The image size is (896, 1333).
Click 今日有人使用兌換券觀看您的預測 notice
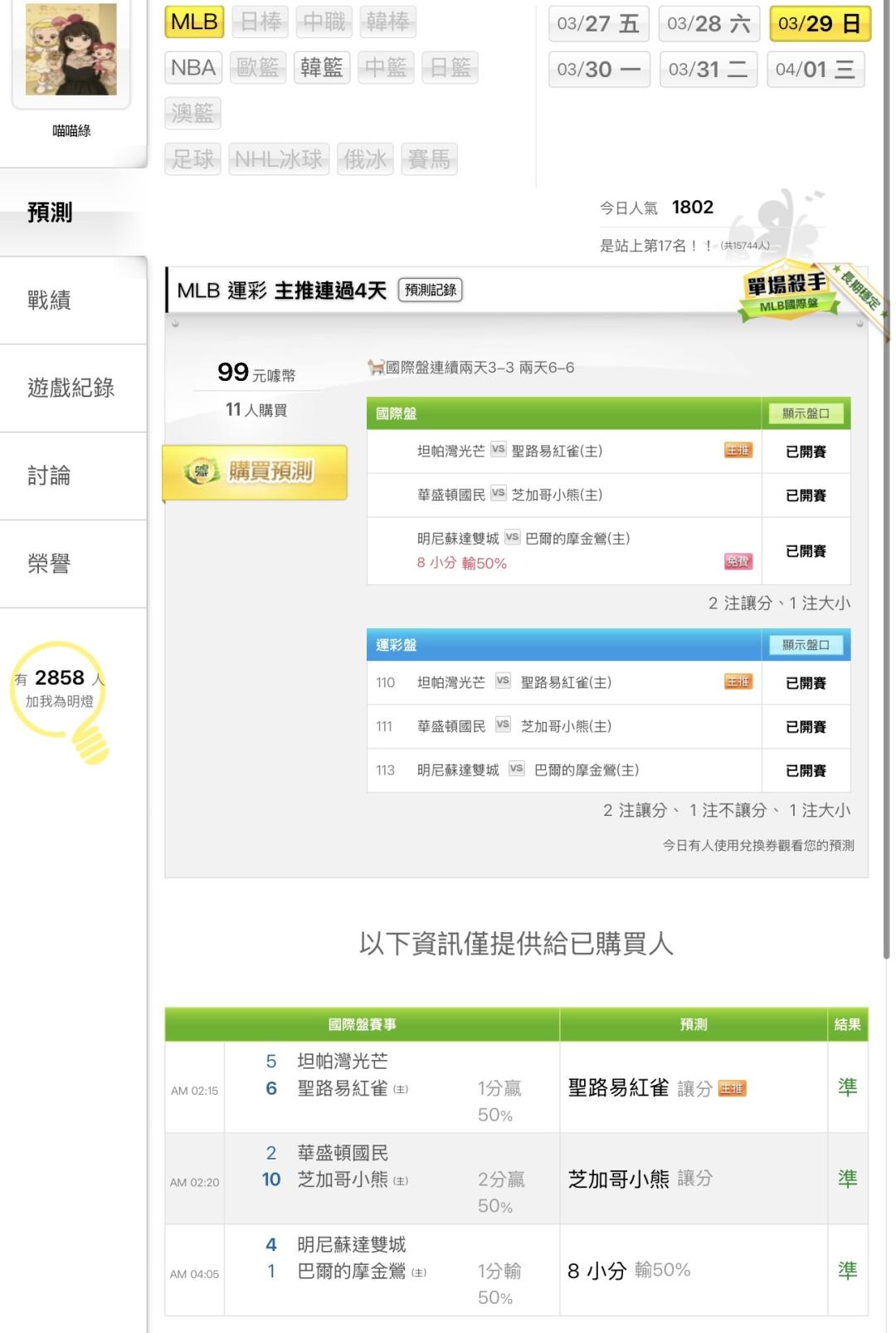(757, 846)
